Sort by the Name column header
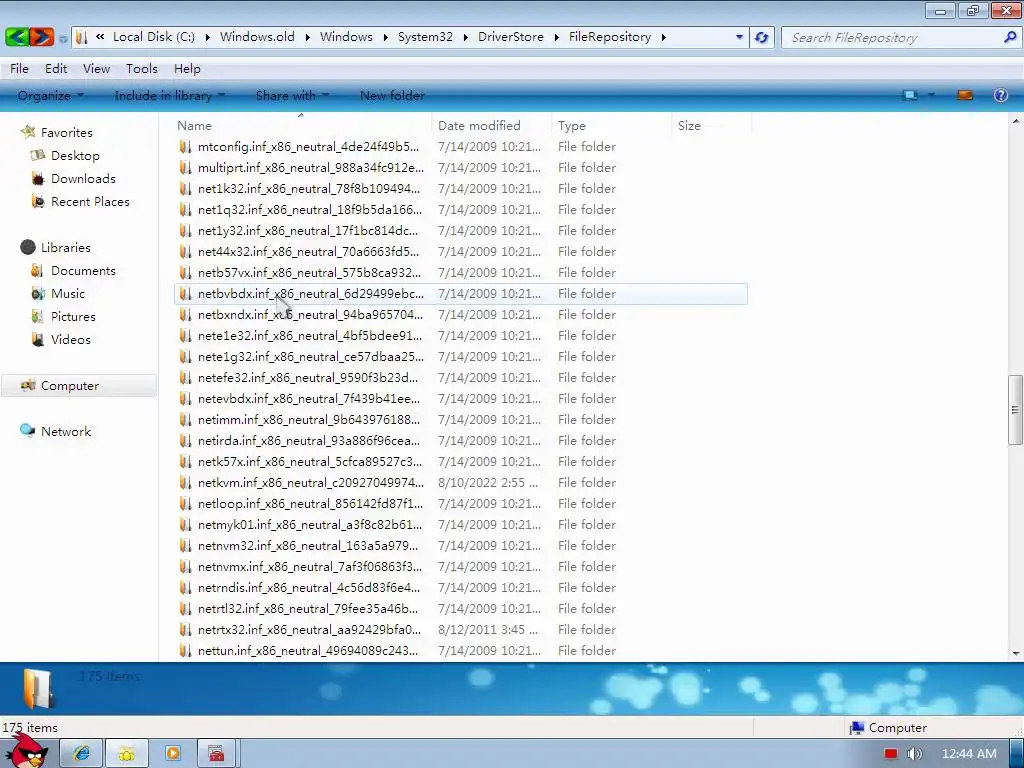Screen dimensions: 1024x768 pos(302,125)
